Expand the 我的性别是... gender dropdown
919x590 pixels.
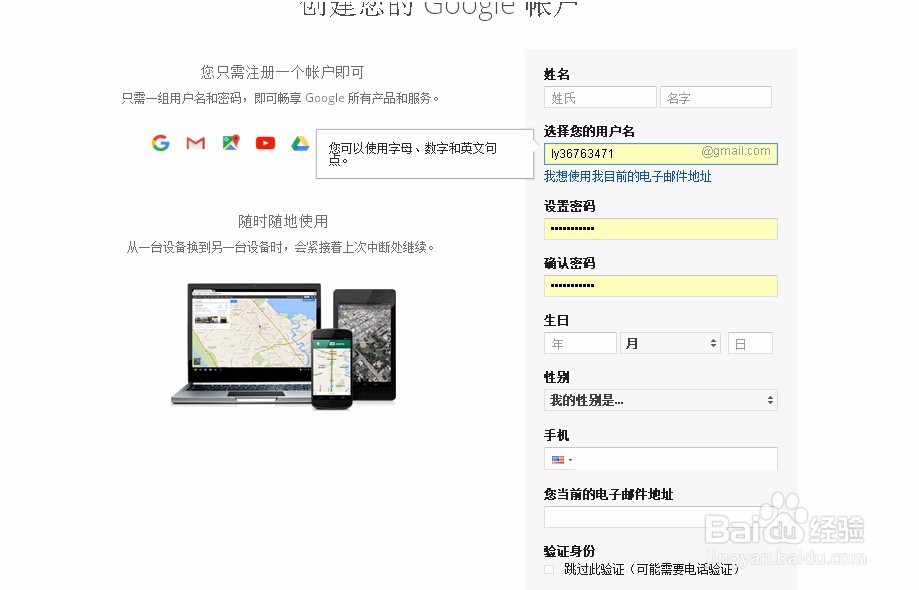click(661, 400)
